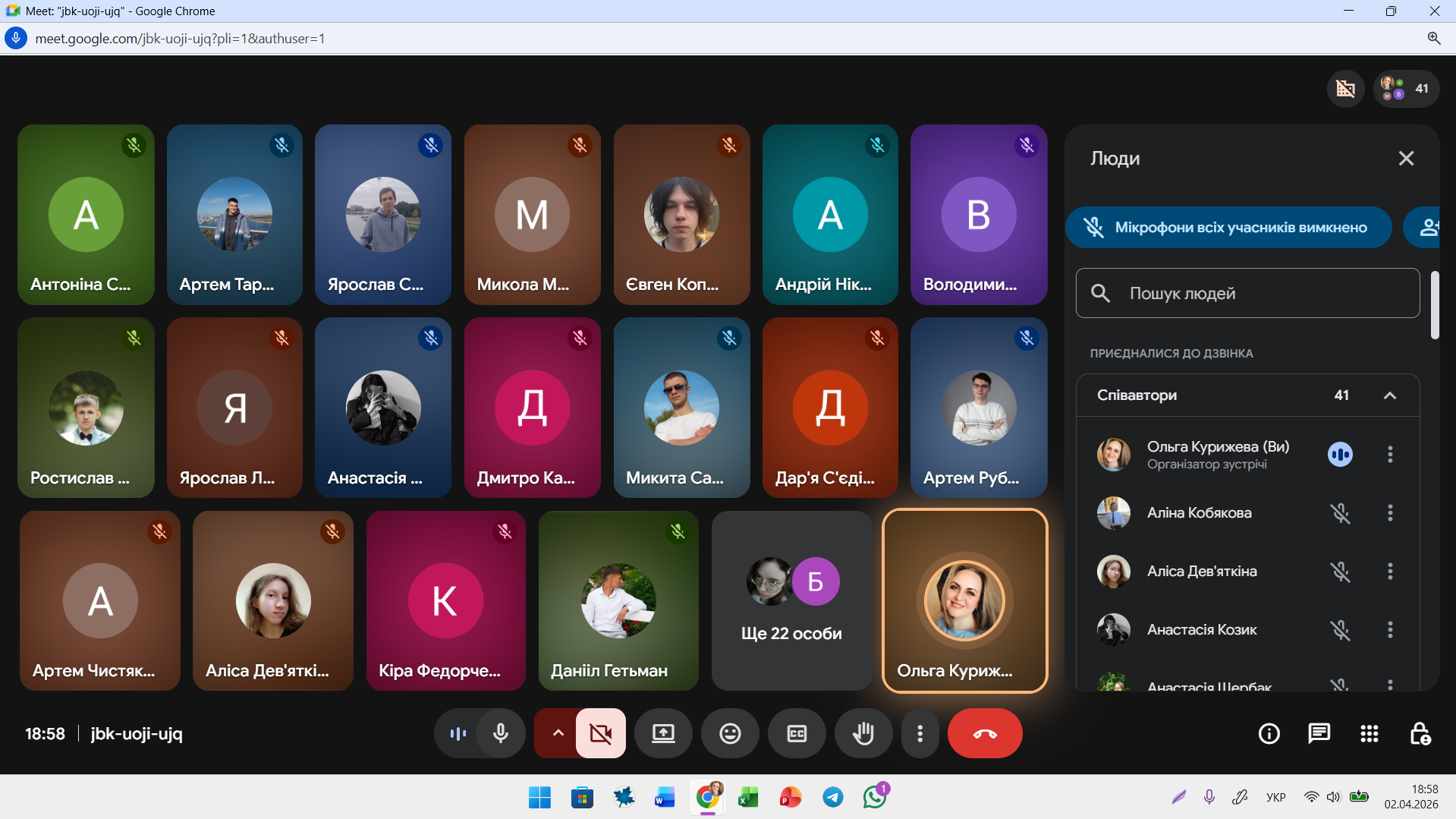Raise hand using the hand icon
The height and width of the screenshot is (819, 1456).
point(863,733)
